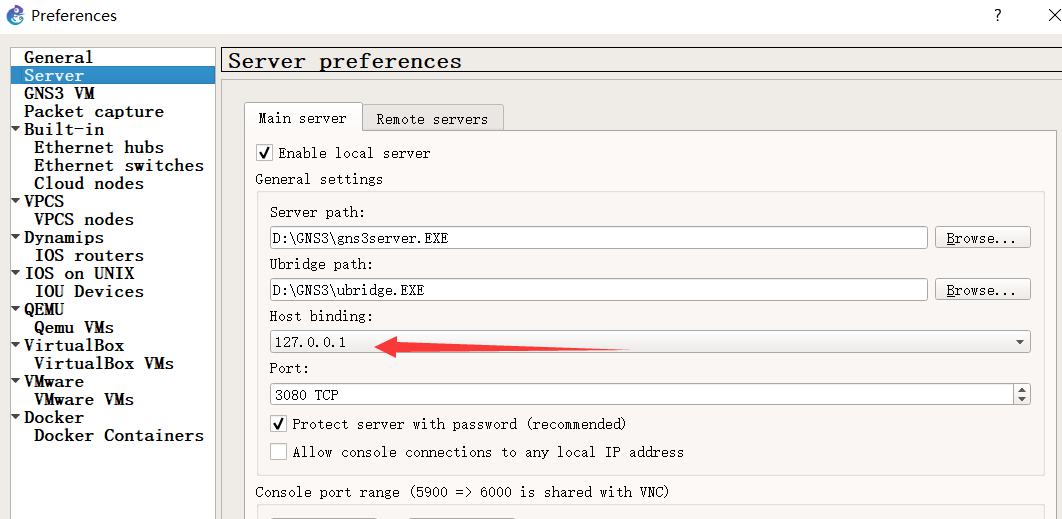Viewport: 1062px width, 519px height.
Task: Collapse the Dynamips tree group
Action: 17,236
